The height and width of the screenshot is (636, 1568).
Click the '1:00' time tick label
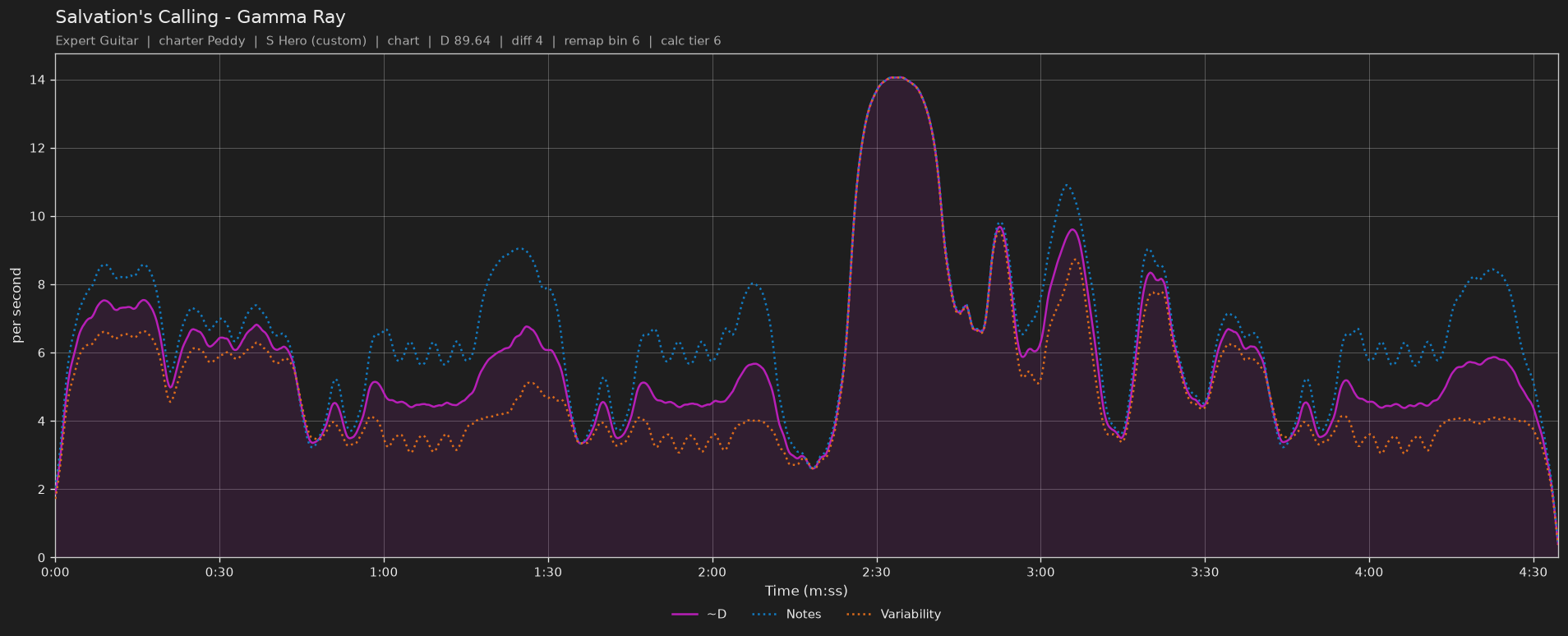(x=384, y=572)
